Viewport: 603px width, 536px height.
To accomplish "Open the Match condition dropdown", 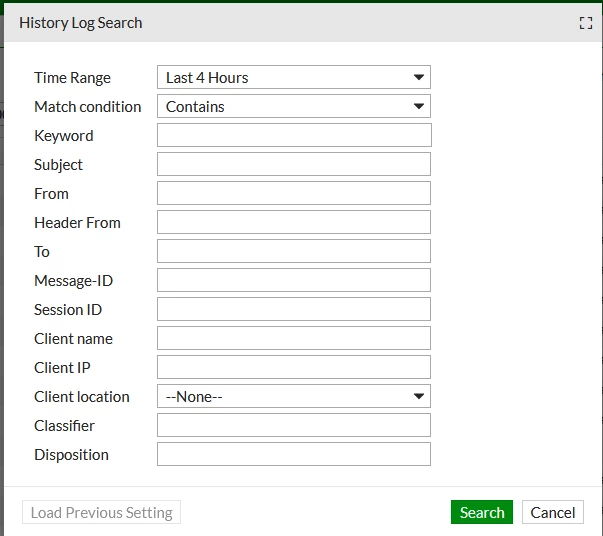I will coord(294,107).
